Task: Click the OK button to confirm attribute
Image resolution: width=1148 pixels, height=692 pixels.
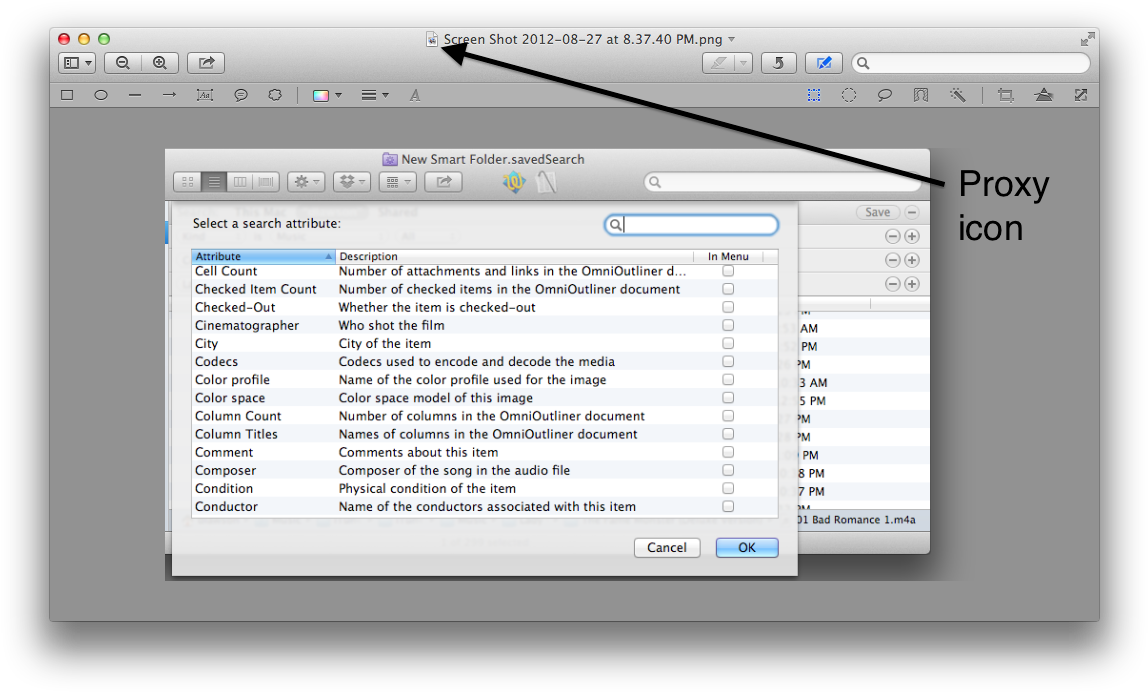Action: (x=746, y=547)
